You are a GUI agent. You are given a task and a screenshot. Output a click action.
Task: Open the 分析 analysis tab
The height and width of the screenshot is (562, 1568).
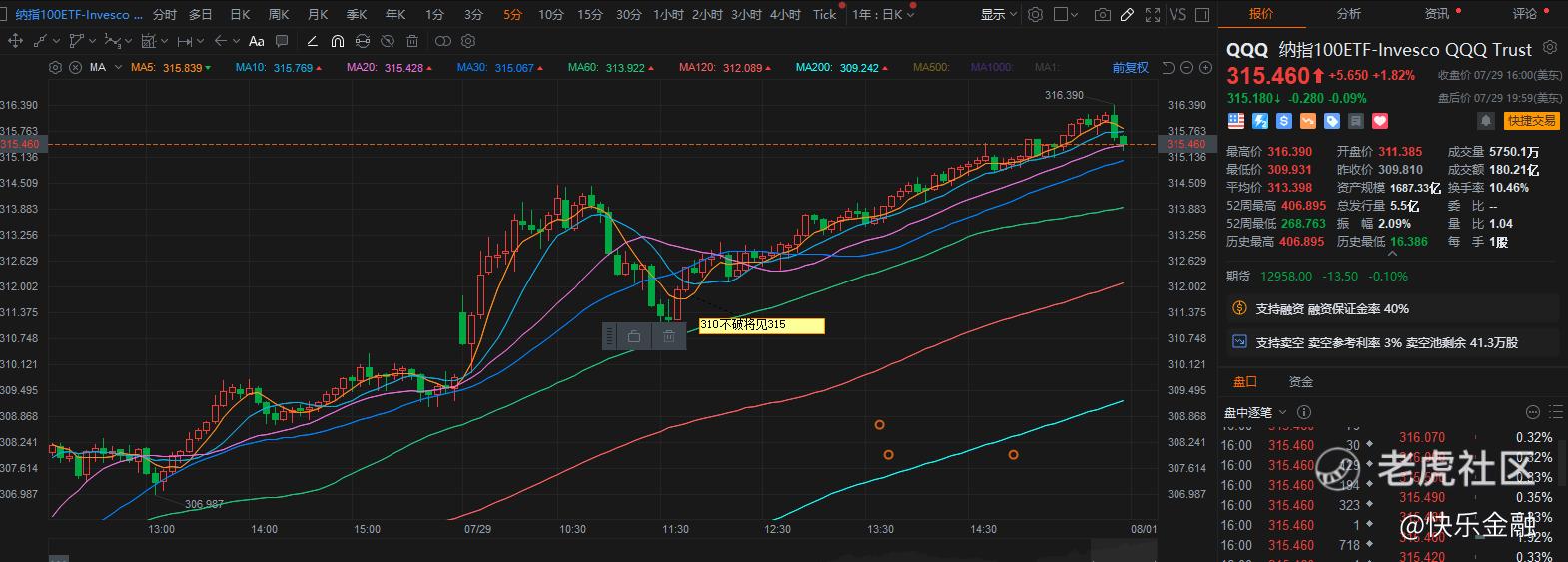1349,14
